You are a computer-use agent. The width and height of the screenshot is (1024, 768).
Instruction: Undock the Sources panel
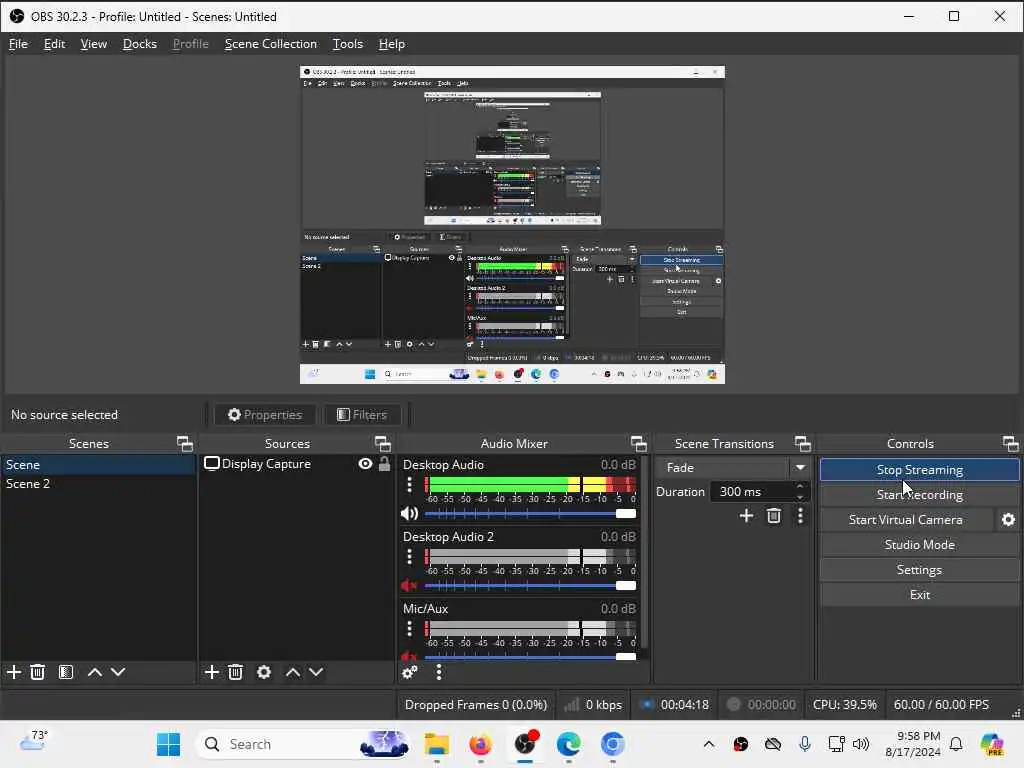[x=383, y=444]
